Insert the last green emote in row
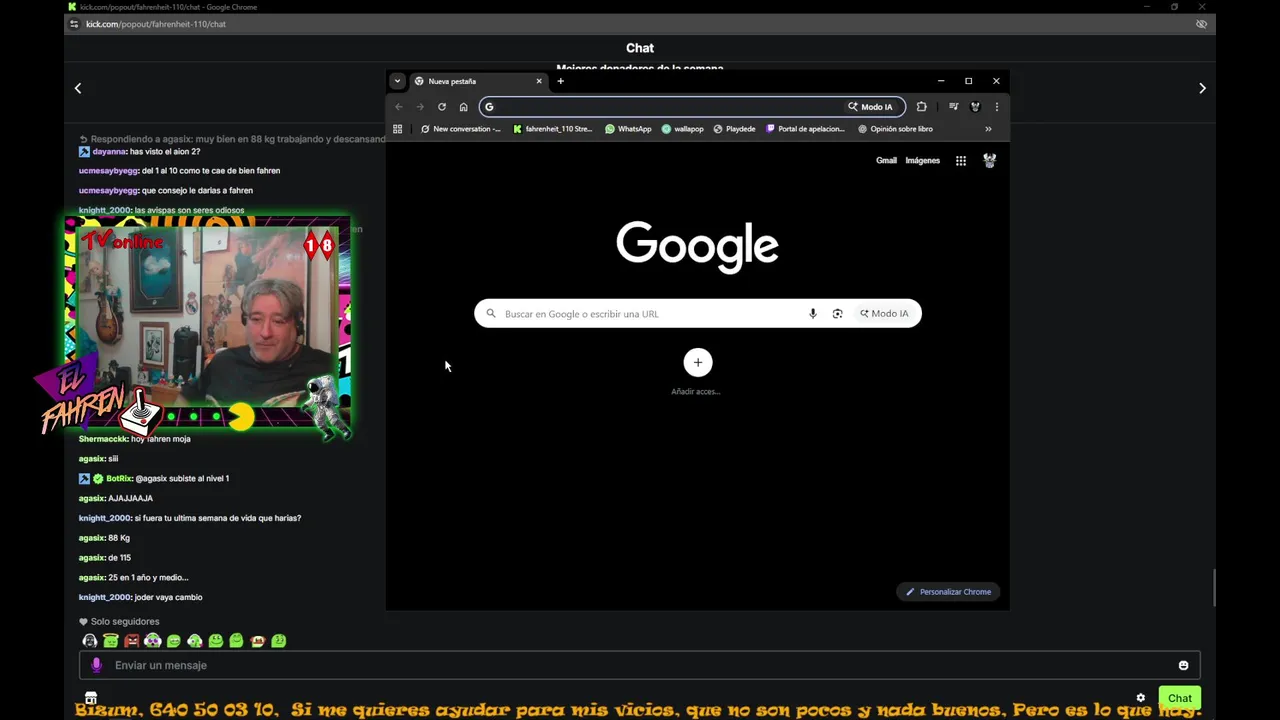This screenshot has width=1280, height=720. coord(279,641)
